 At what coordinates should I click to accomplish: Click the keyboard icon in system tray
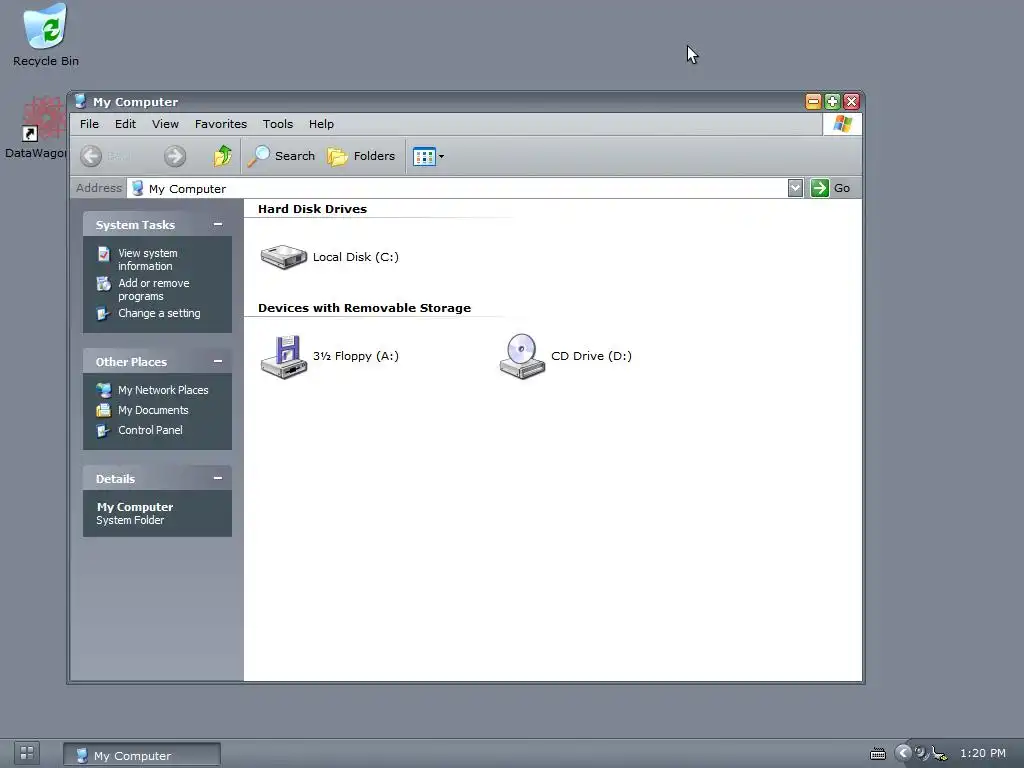878,754
